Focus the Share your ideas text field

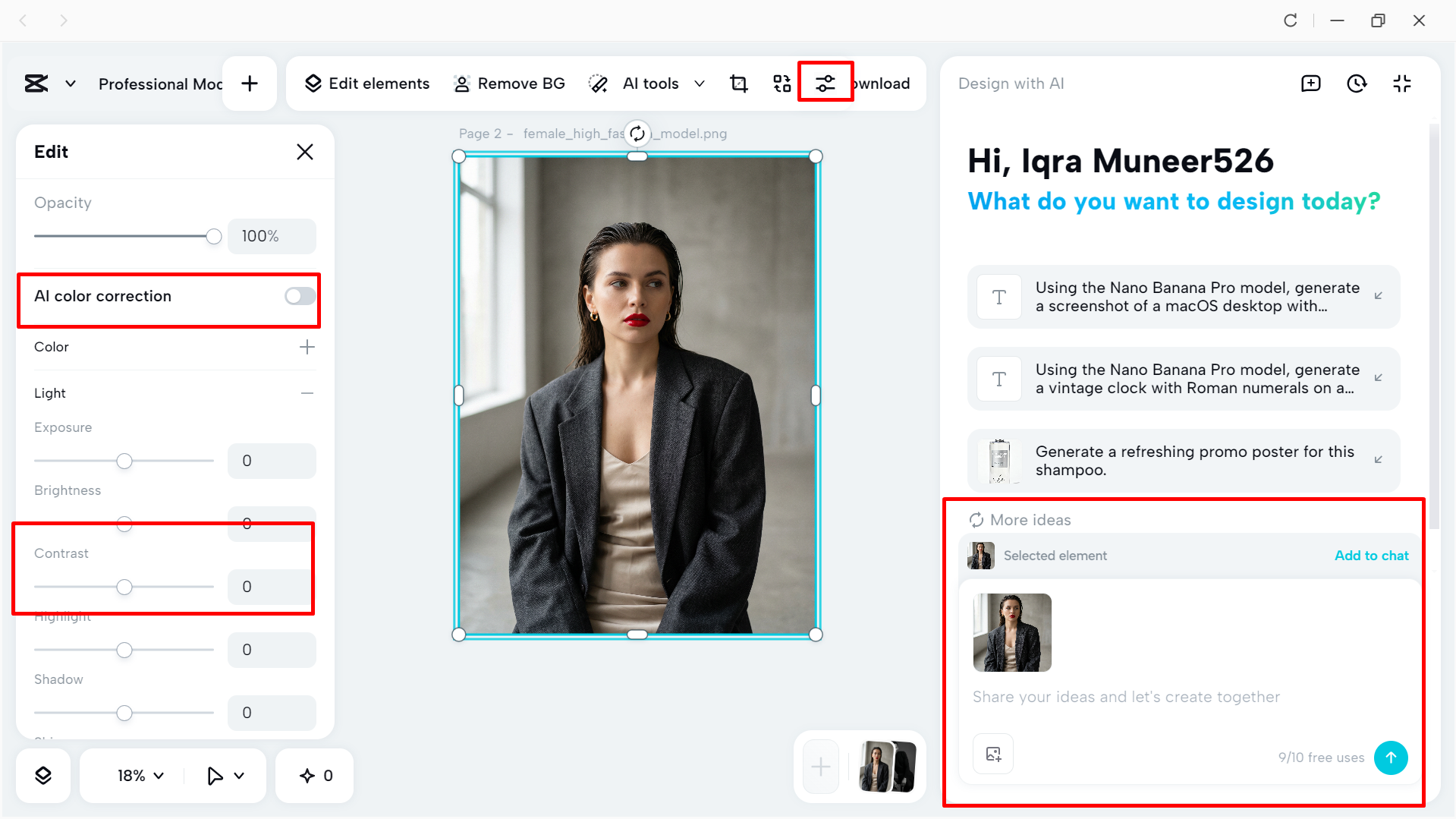coord(1126,697)
